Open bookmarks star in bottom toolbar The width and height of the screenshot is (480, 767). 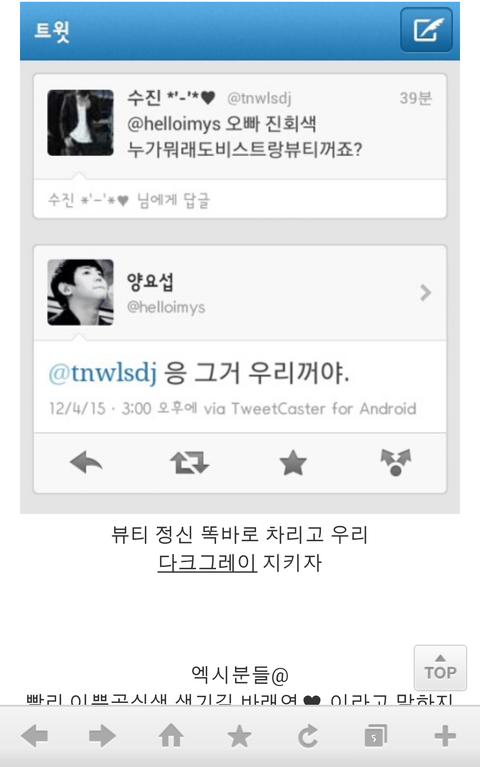tap(239, 736)
